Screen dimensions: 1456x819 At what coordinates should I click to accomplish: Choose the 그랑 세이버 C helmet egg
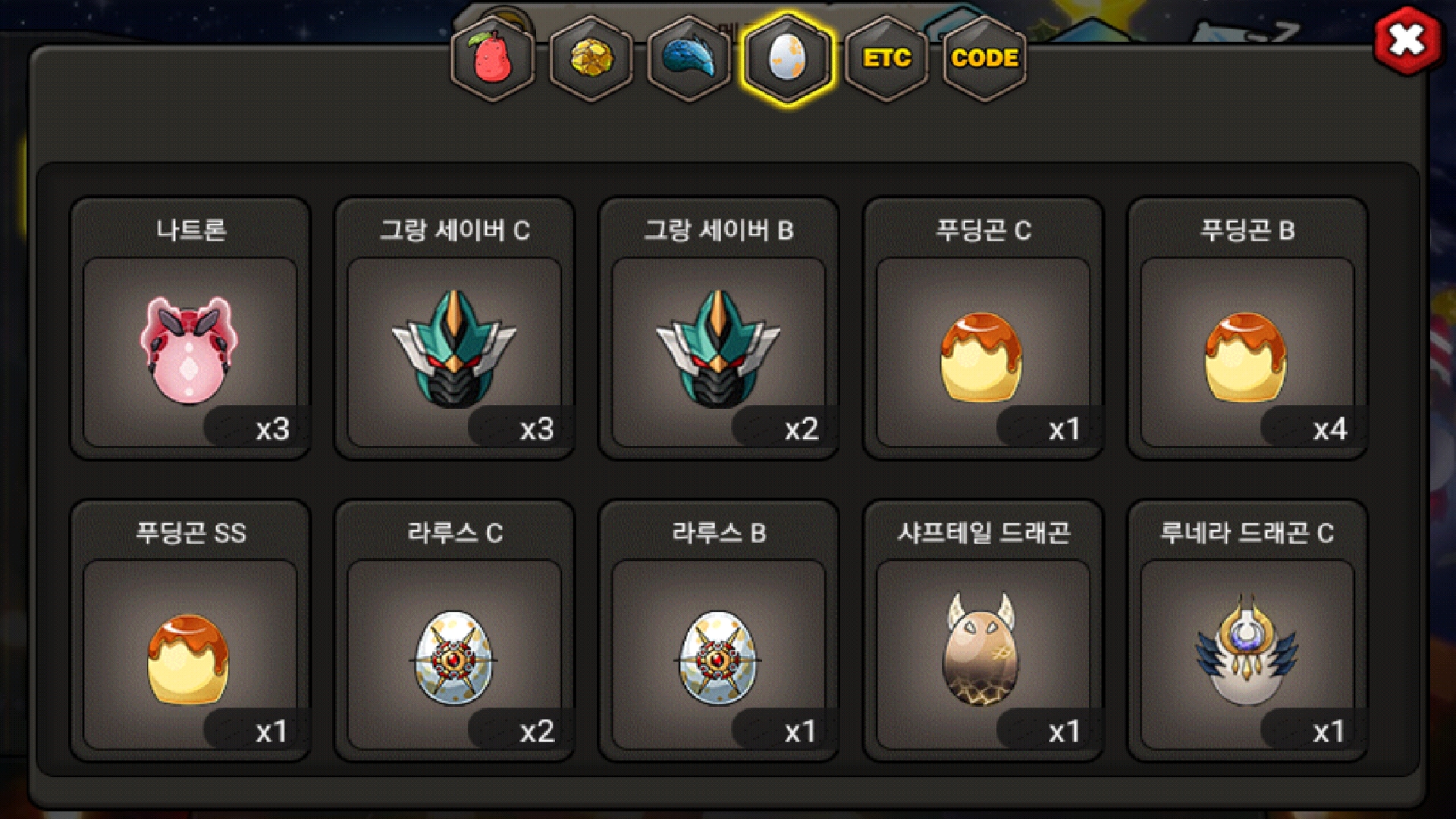[454, 328]
